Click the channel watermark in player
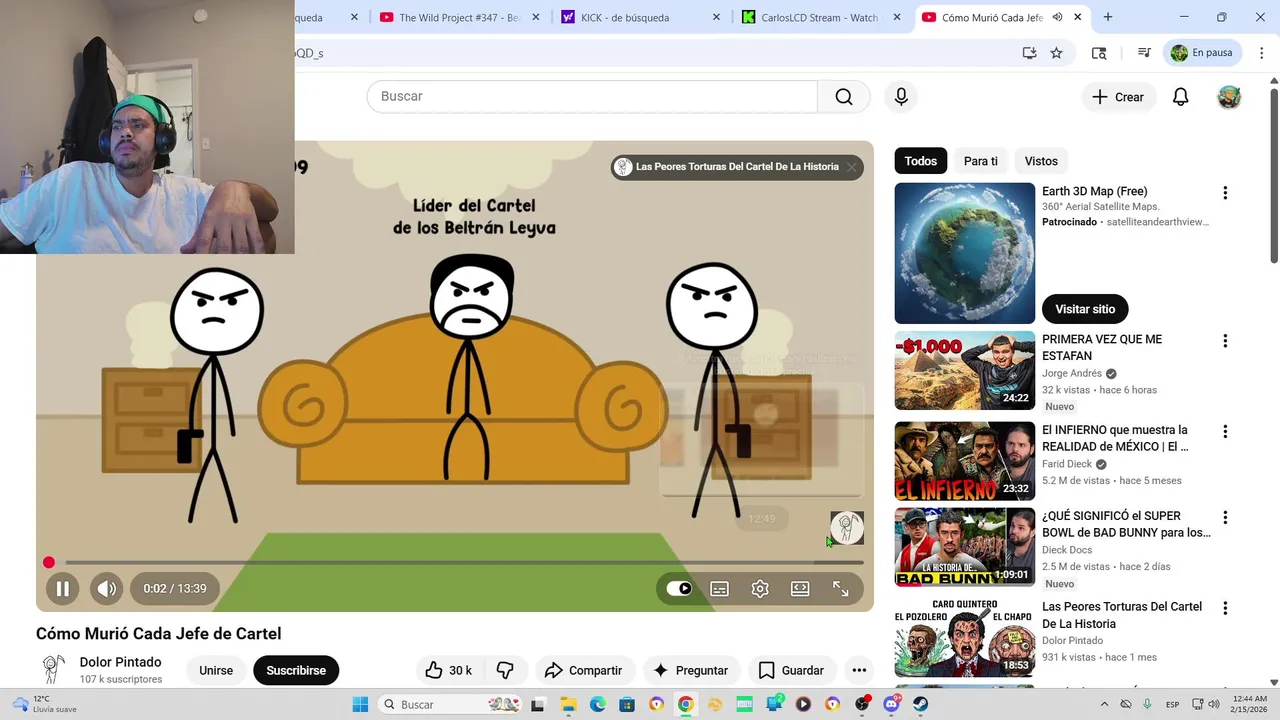The image size is (1280, 720). [847, 528]
